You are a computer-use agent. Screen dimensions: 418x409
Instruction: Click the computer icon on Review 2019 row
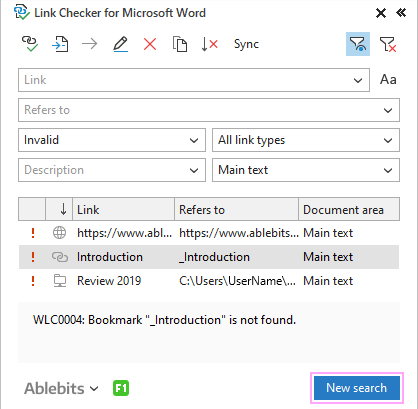[60, 281]
